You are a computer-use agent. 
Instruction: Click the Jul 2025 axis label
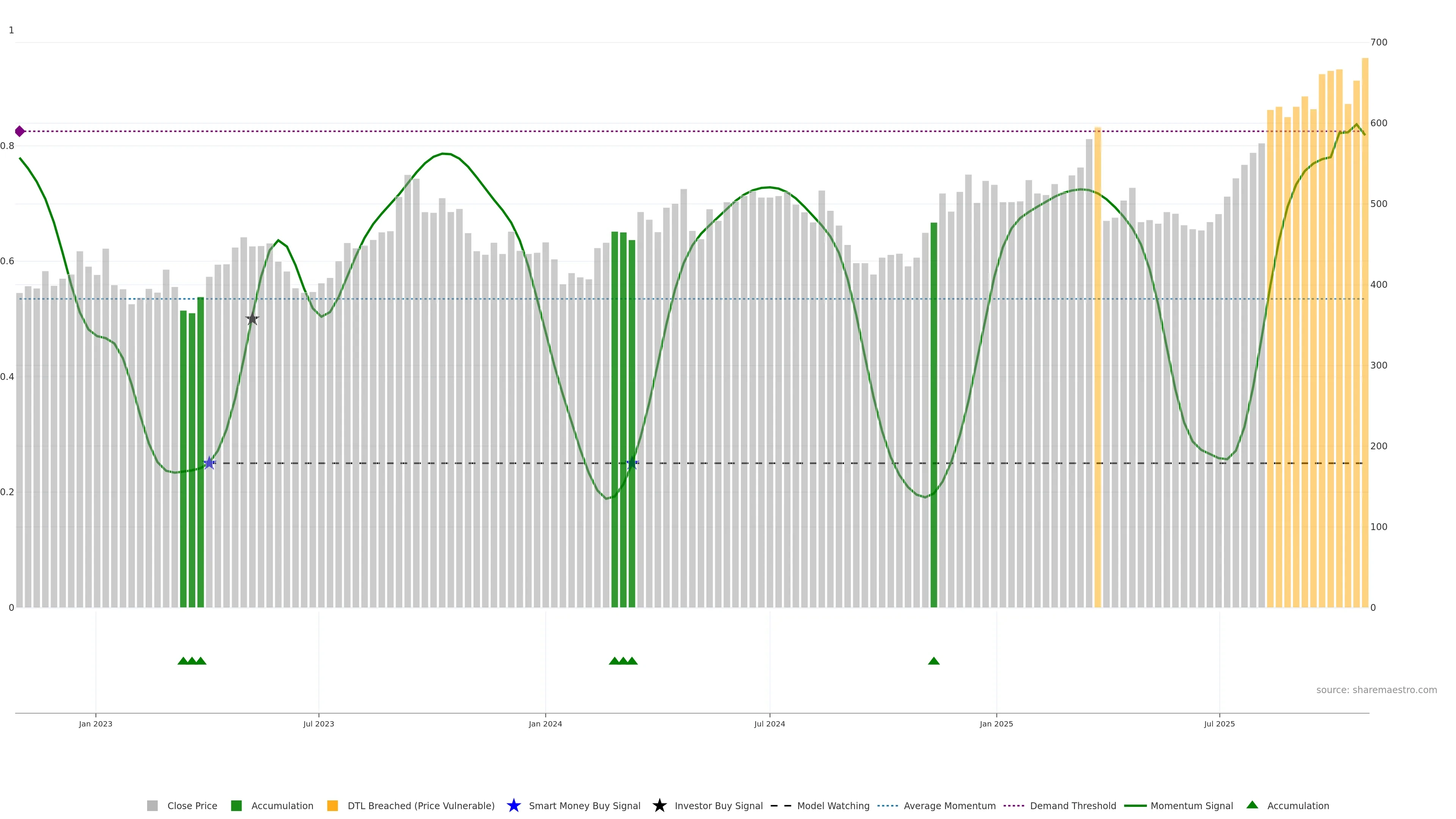click(x=1219, y=723)
